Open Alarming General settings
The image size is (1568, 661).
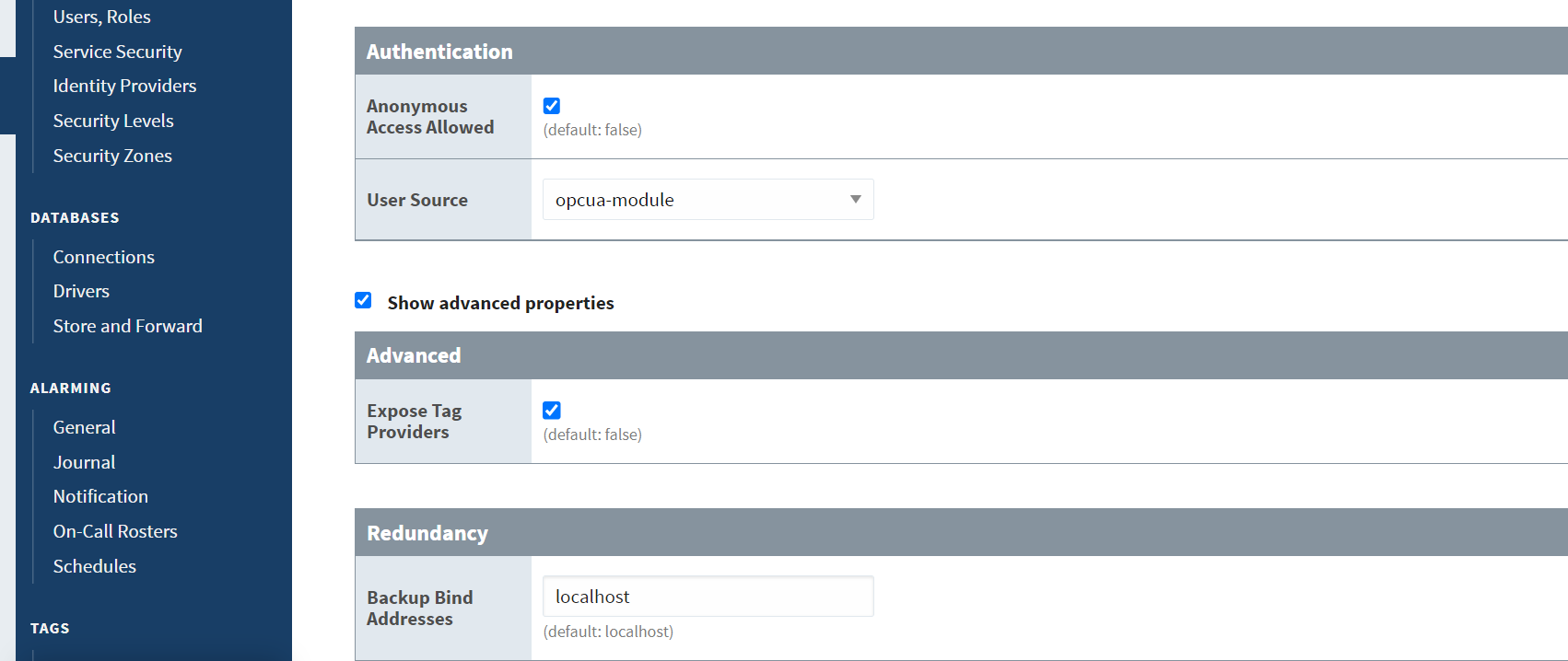84,427
